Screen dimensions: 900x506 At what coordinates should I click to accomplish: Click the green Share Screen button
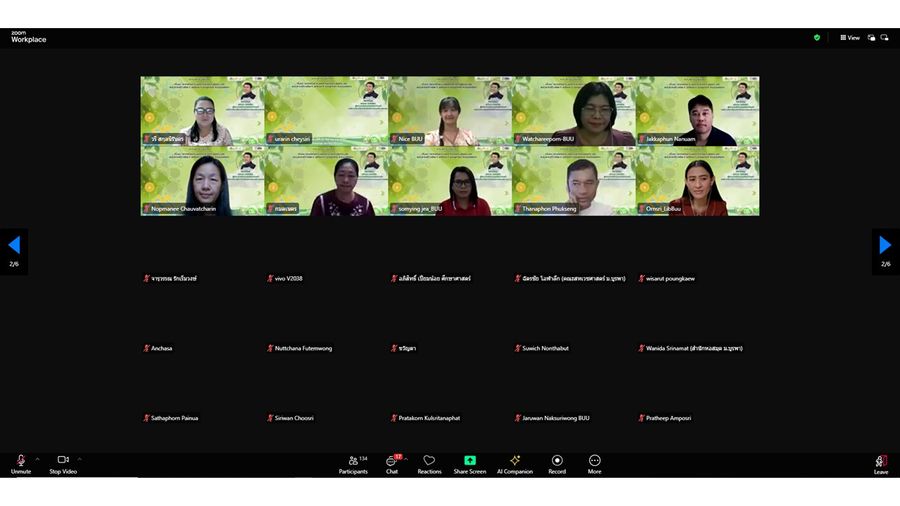click(x=469, y=462)
